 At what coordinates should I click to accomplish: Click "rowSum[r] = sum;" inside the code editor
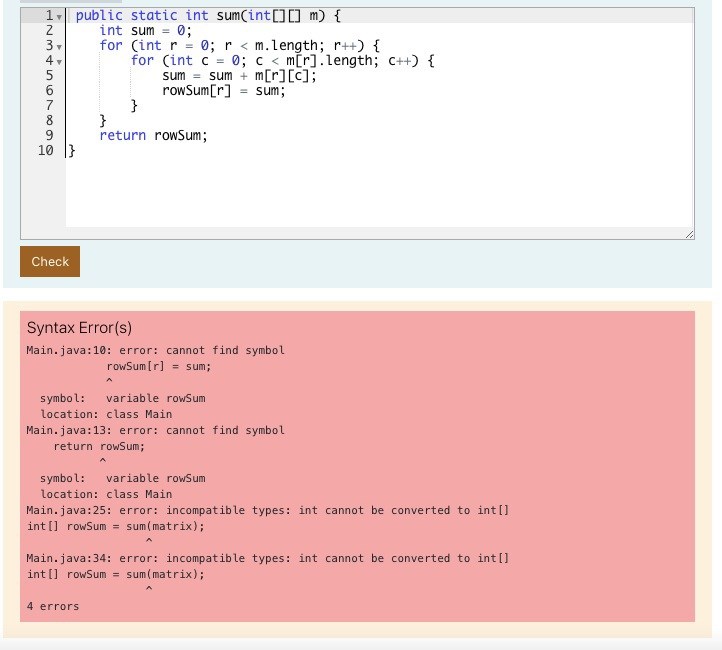coord(223,91)
